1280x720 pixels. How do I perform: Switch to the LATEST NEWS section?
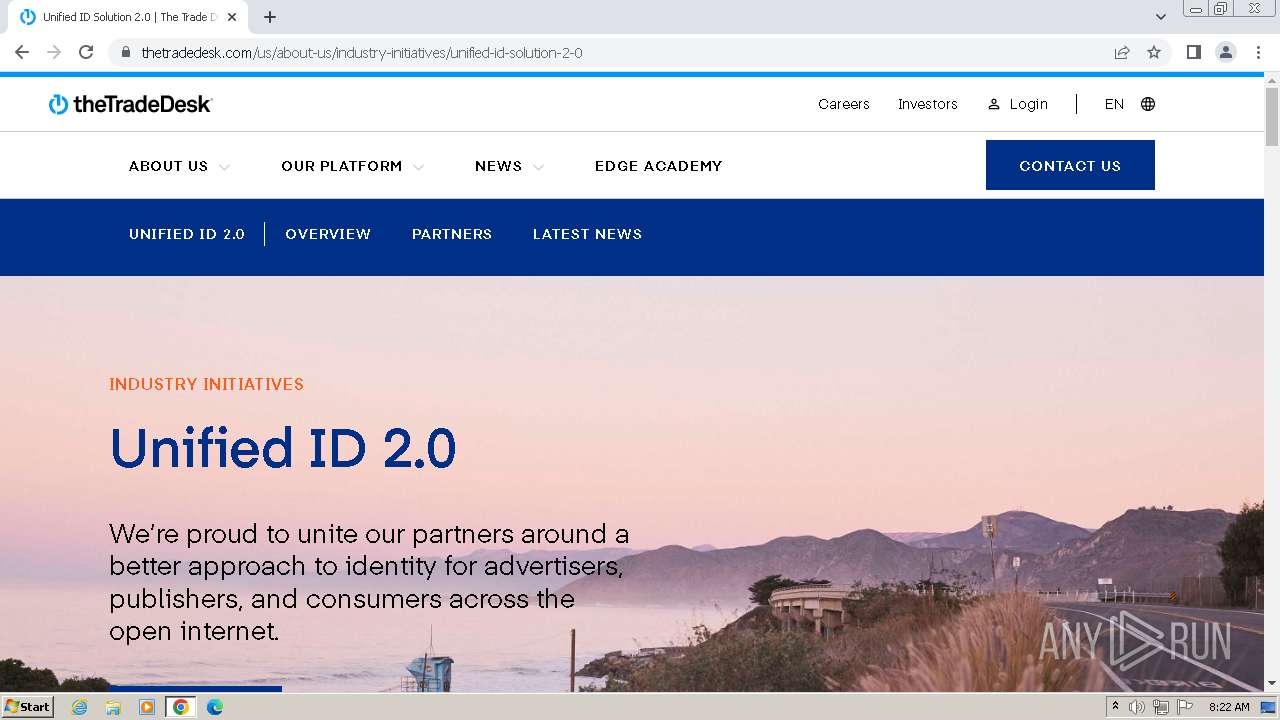(587, 234)
